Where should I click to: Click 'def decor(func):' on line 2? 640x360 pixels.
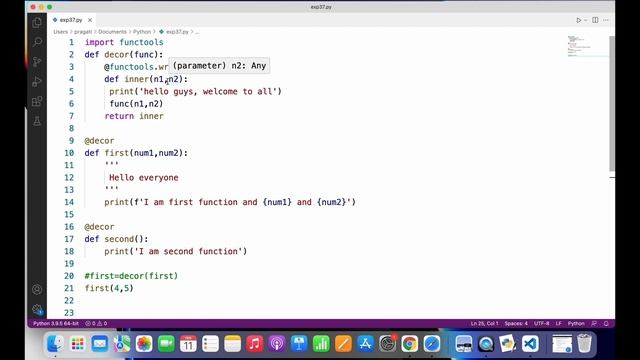point(124,54)
